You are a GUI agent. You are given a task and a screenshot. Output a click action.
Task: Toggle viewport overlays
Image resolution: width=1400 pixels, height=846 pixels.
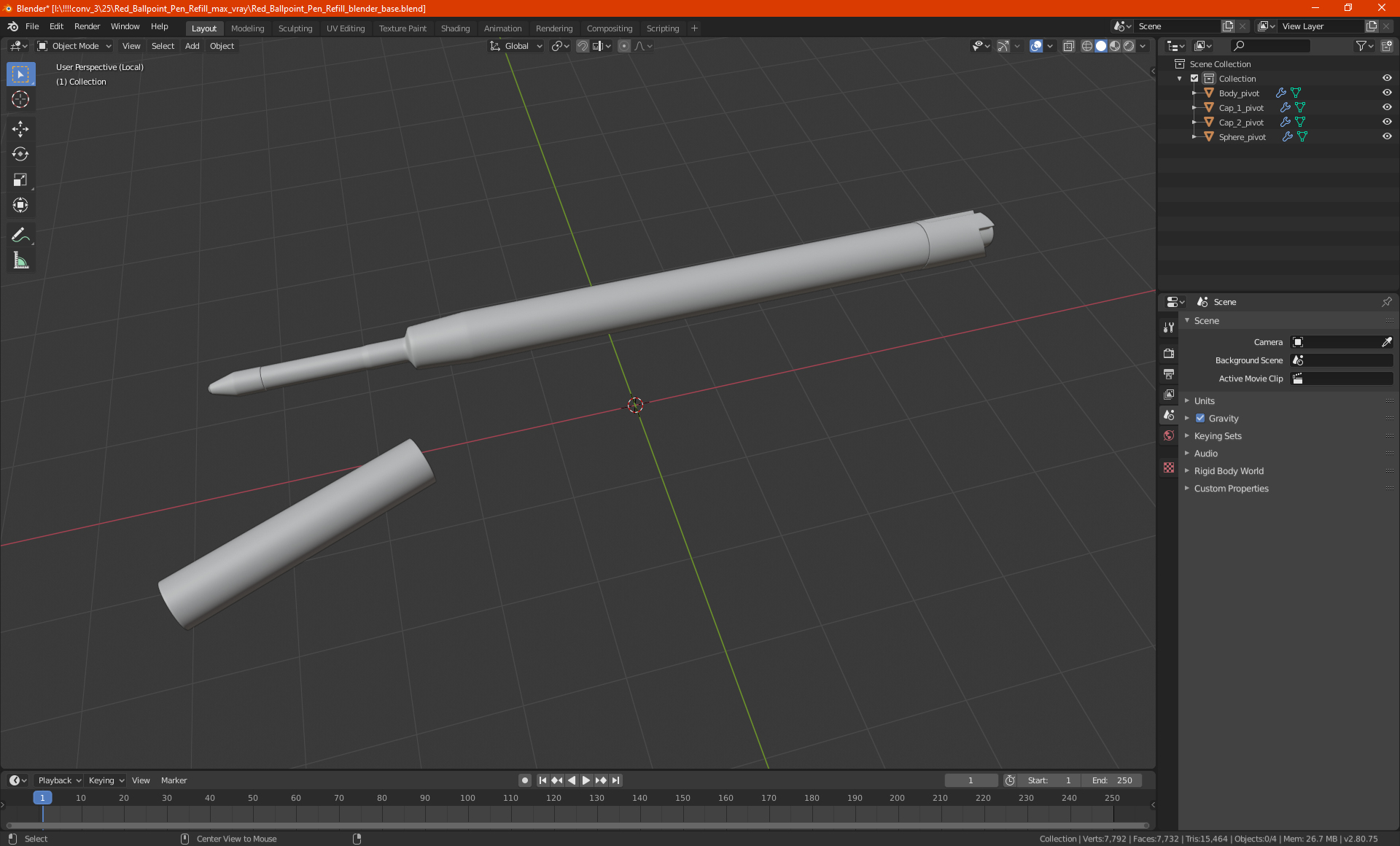[1036, 46]
